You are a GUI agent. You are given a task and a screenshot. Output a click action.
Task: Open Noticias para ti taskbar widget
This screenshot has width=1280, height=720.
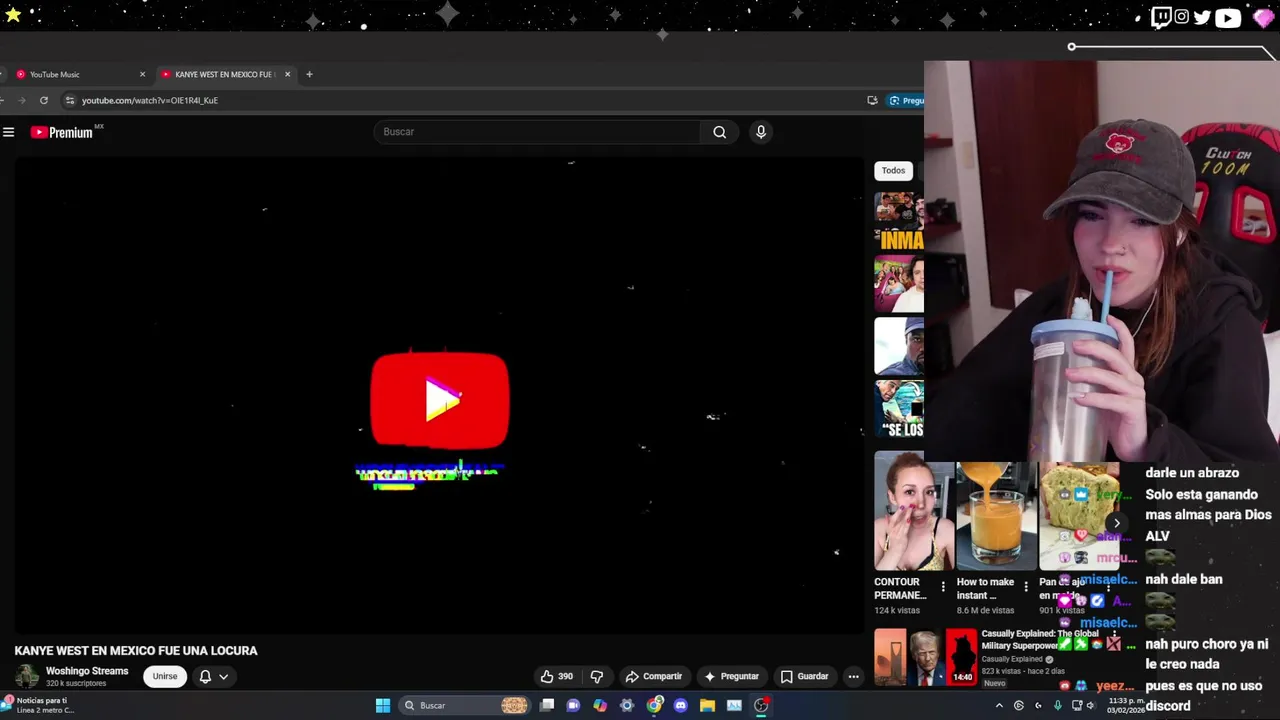click(x=38, y=705)
